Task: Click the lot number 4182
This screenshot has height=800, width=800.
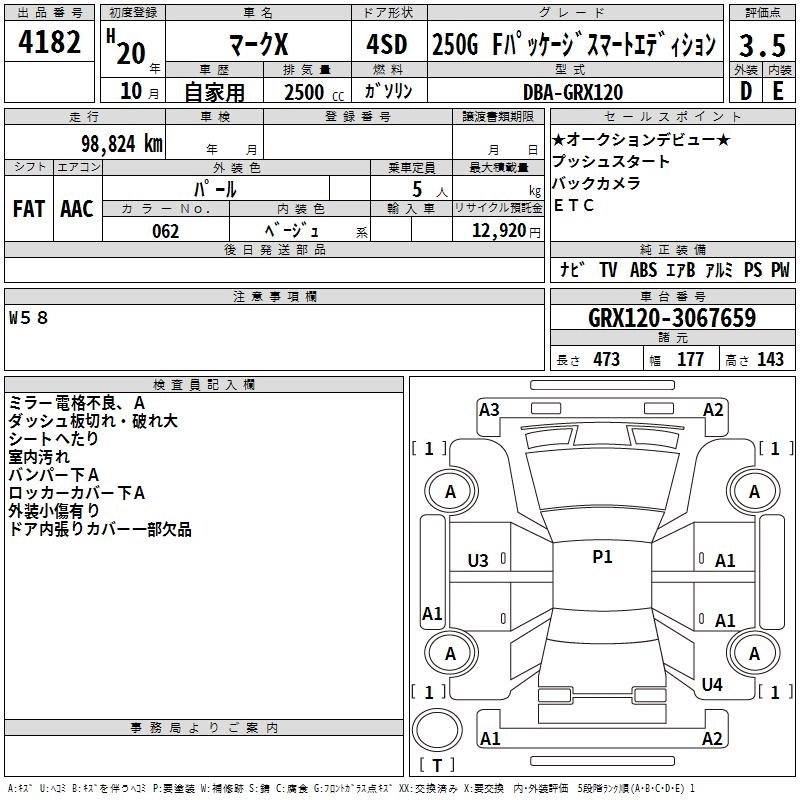Action: [50, 44]
